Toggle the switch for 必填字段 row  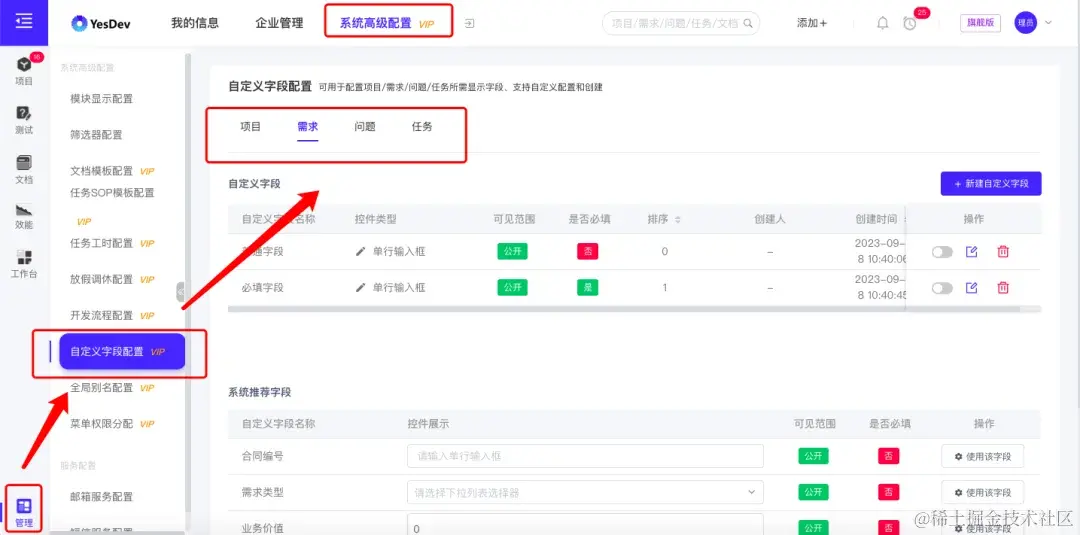[x=942, y=288]
